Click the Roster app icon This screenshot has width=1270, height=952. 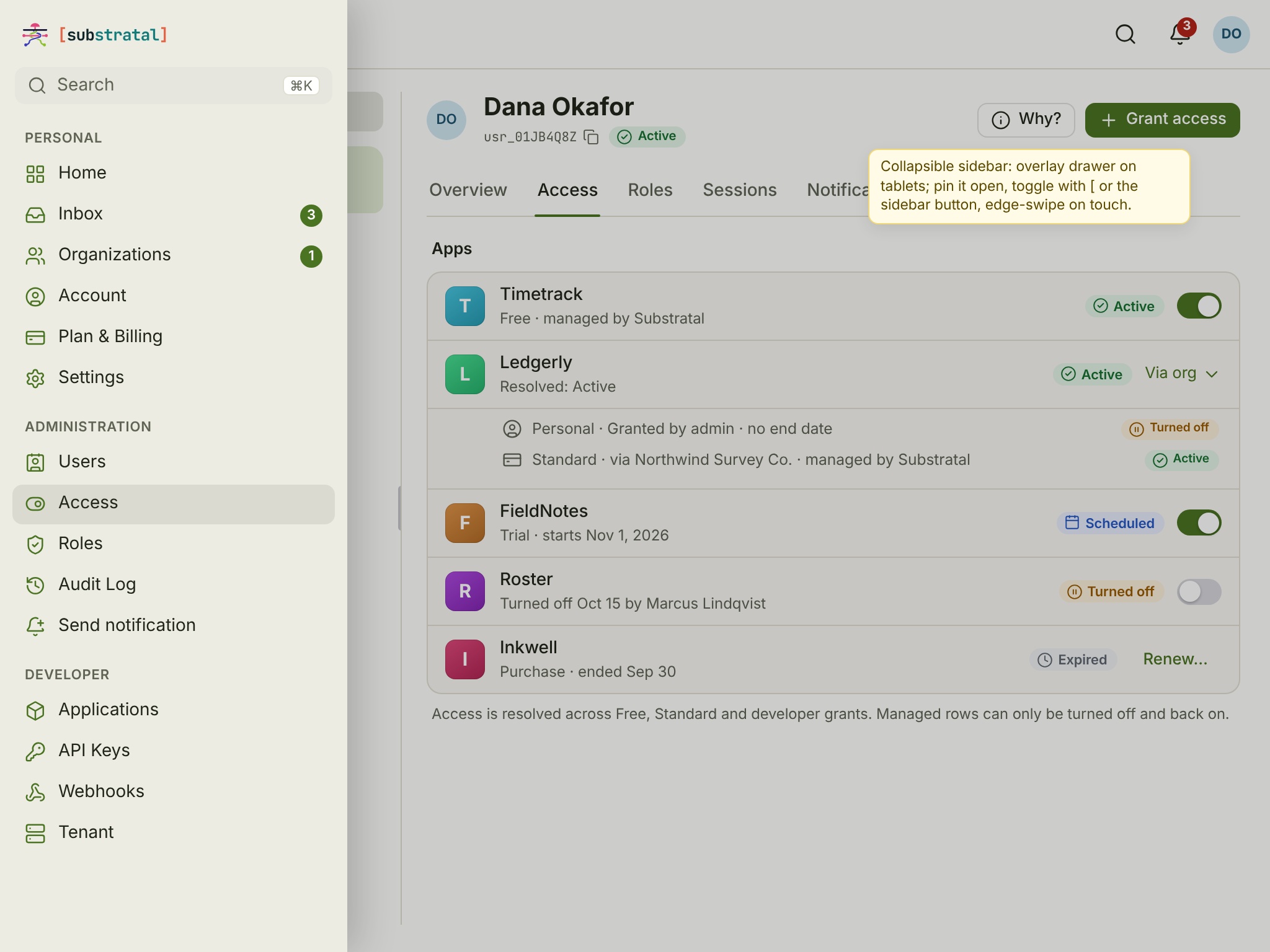tap(465, 591)
